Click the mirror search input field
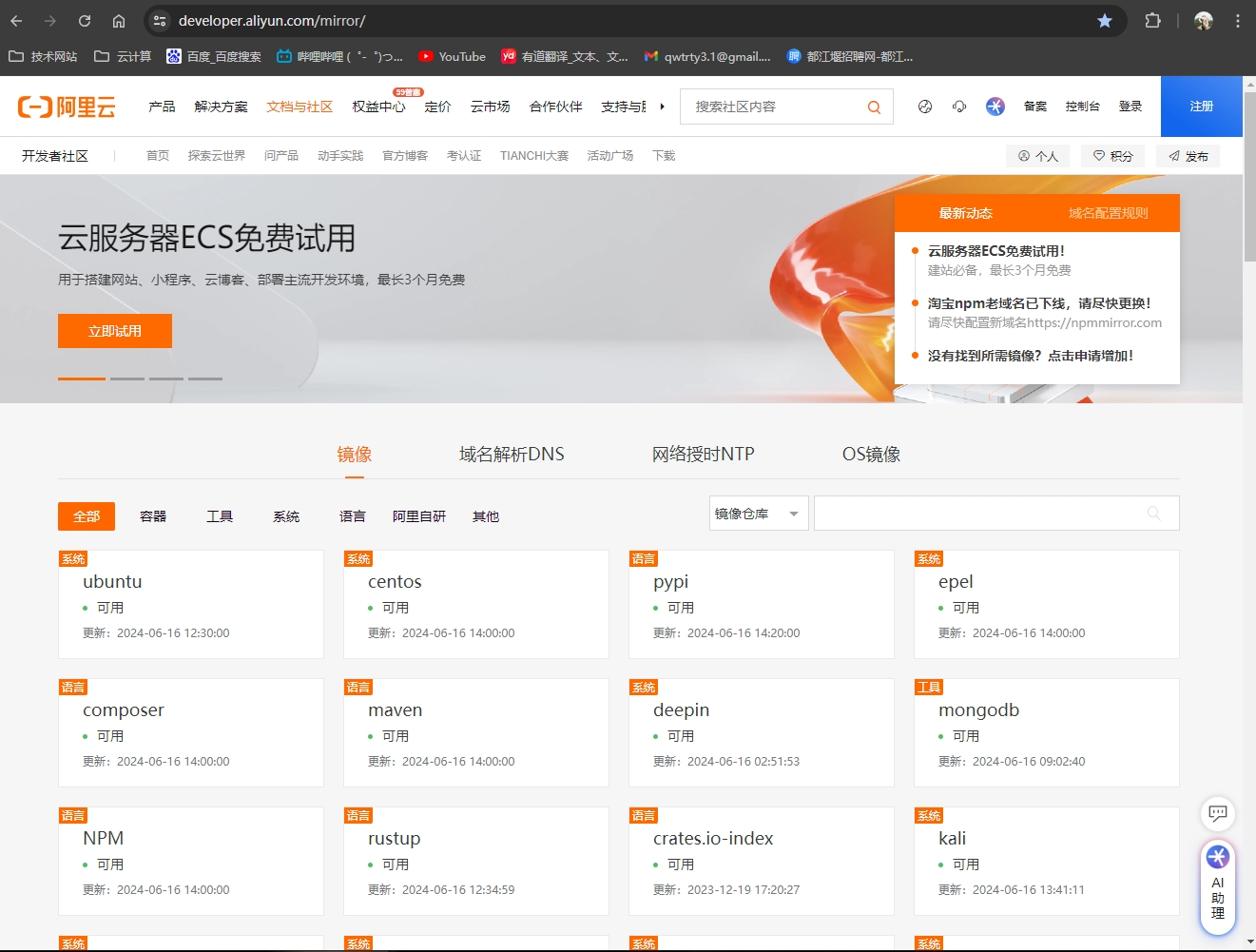Image resolution: width=1256 pixels, height=952 pixels. [x=996, y=514]
